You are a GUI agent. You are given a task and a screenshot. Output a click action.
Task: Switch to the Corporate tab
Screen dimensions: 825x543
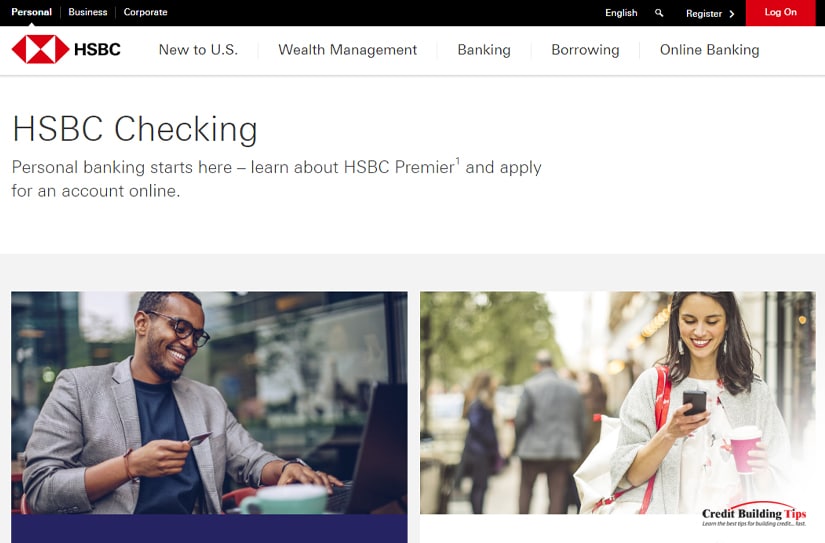pos(145,12)
